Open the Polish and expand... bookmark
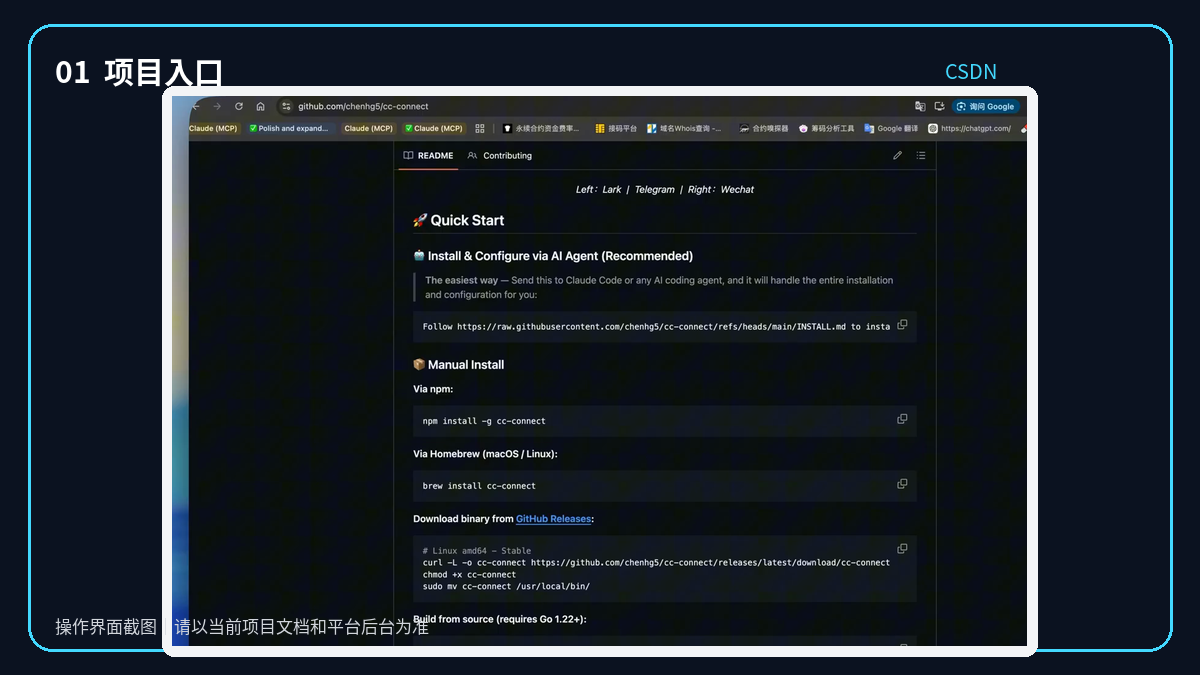 pos(289,128)
